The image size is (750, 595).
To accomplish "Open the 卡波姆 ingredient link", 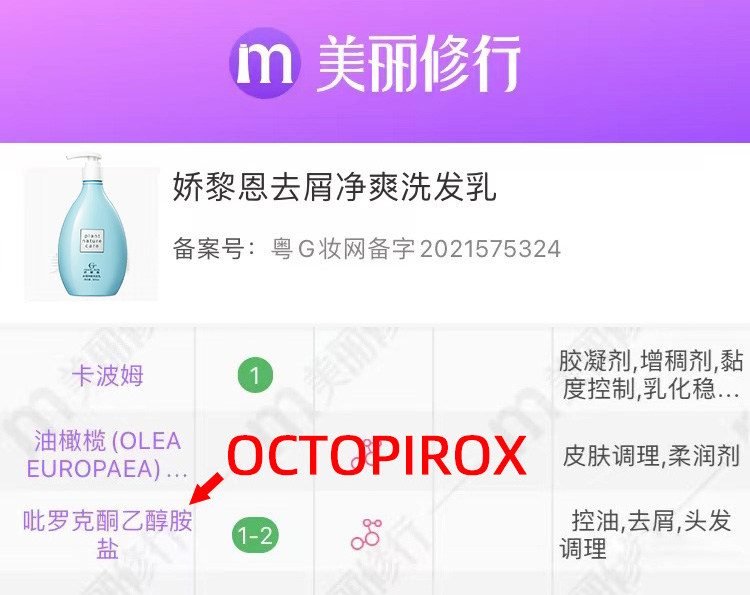I will pyautogui.click(x=108, y=375).
